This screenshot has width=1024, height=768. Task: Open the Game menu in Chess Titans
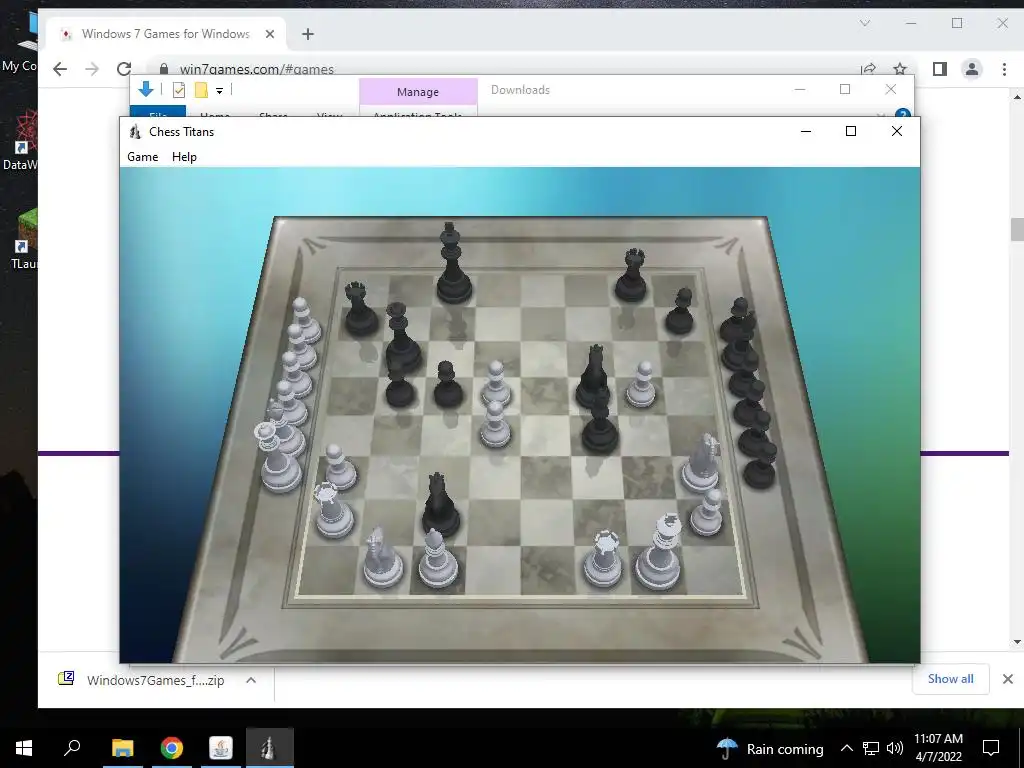click(142, 157)
